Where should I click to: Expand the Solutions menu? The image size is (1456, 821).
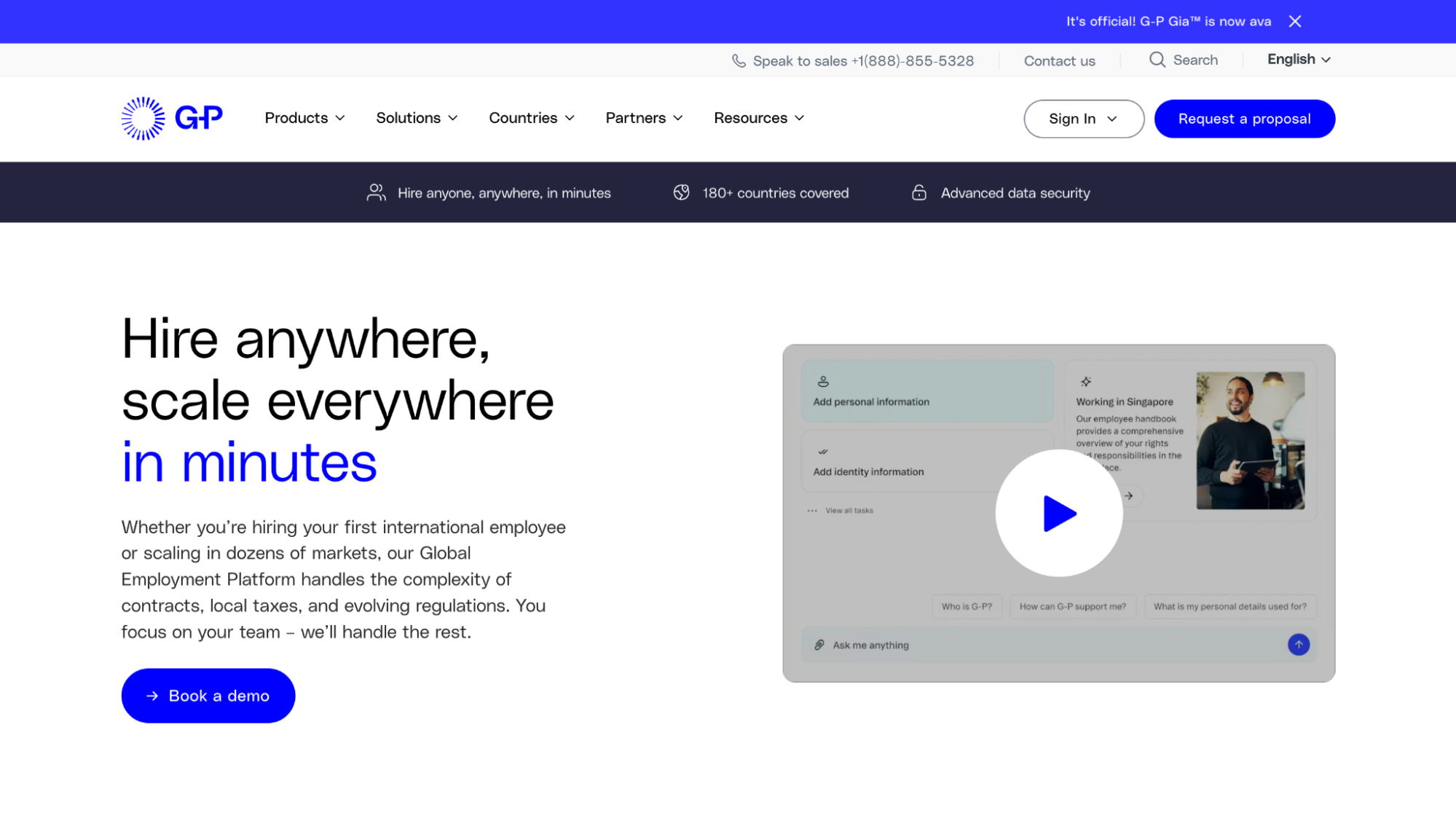417,118
